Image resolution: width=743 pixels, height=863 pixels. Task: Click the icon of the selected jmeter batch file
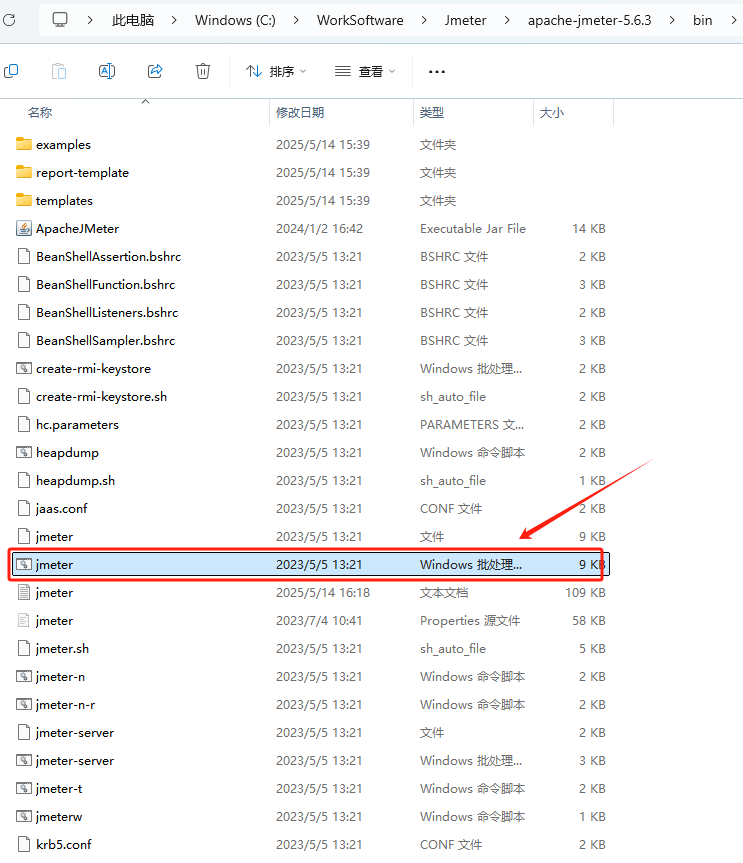24,564
